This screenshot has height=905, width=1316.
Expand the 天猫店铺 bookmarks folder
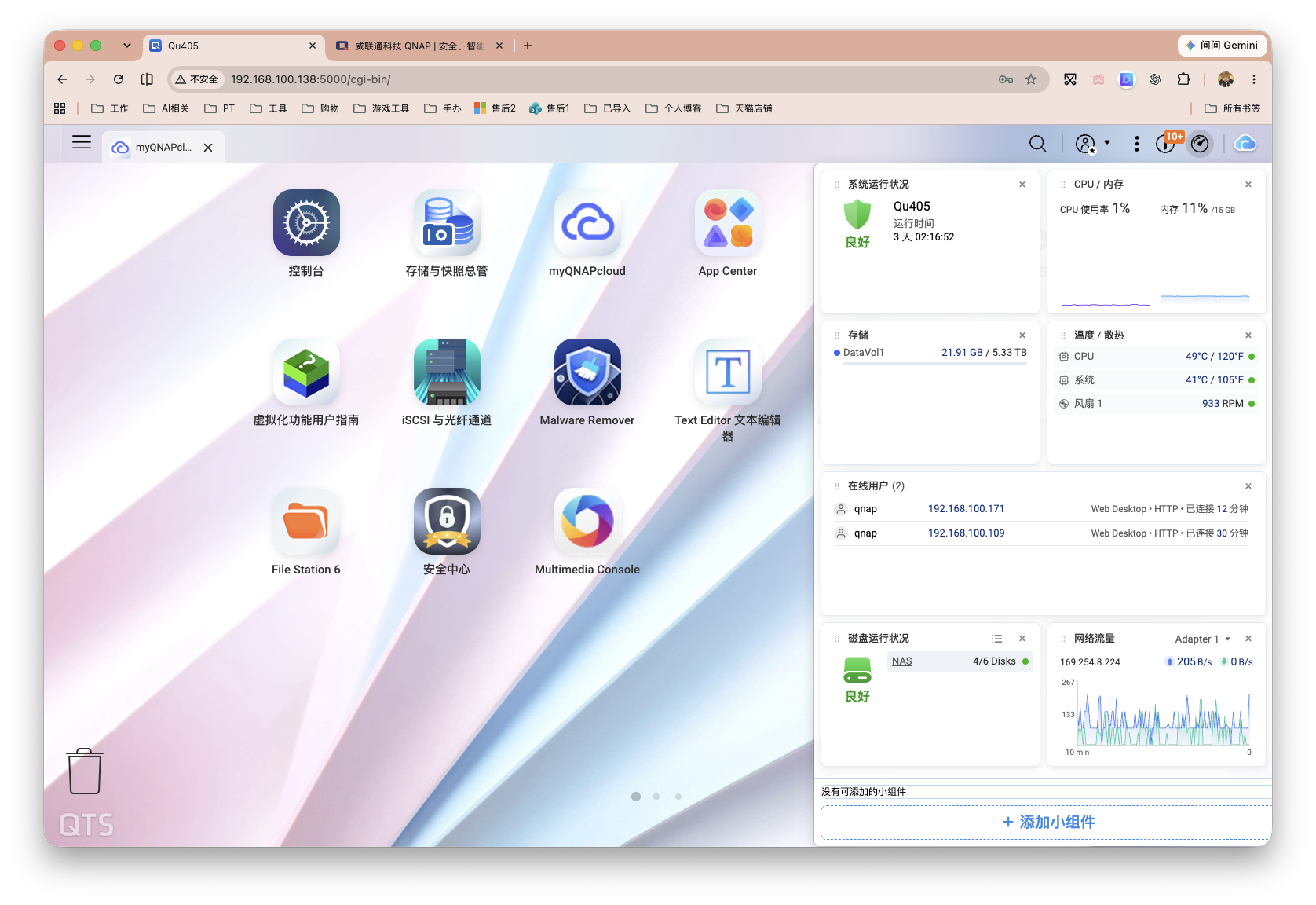[x=744, y=108]
